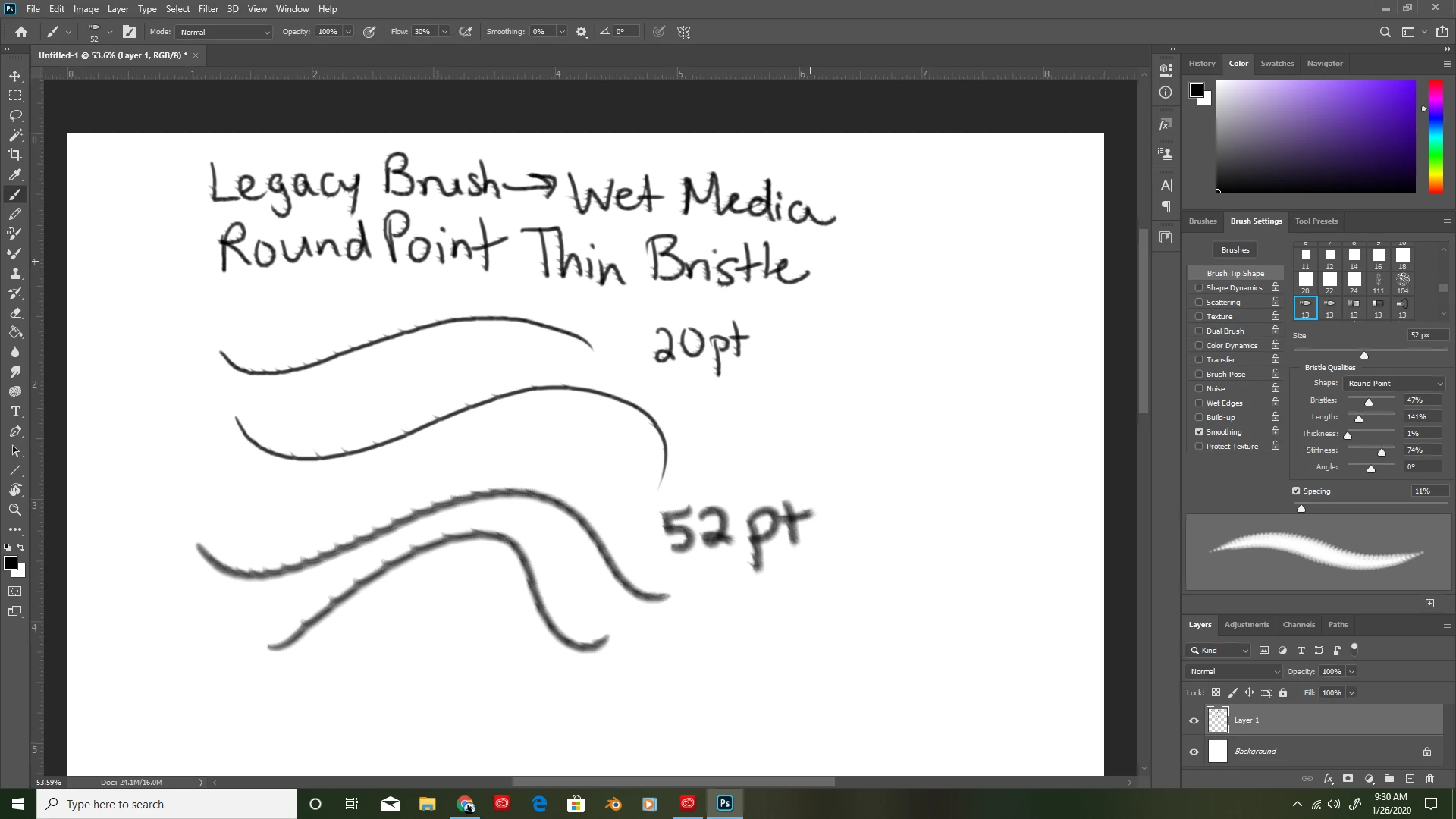The height and width of the screenshot is (819, 1456).
Task: Click the delete layer trash icon
Action: click(1429, 779)
